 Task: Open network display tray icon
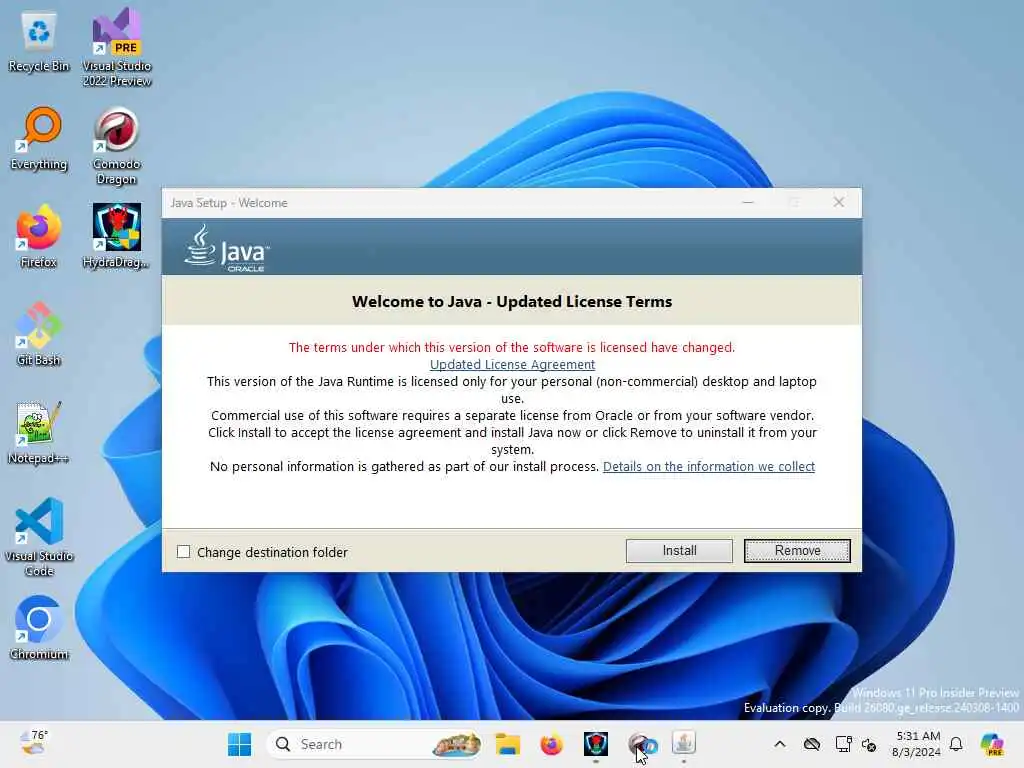(843, 744)
